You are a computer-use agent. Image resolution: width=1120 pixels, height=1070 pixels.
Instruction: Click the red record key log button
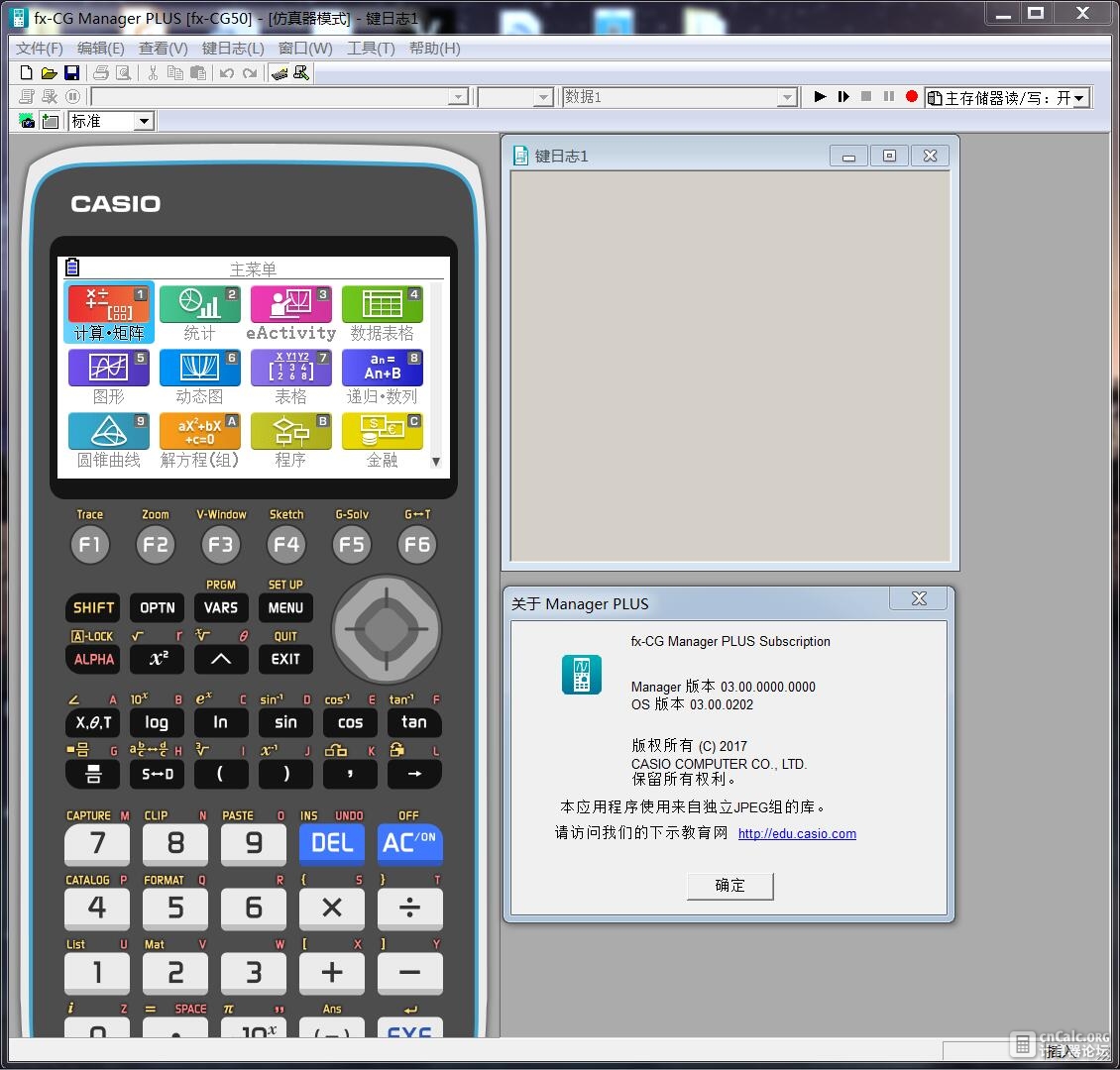(x=912, y=96)
